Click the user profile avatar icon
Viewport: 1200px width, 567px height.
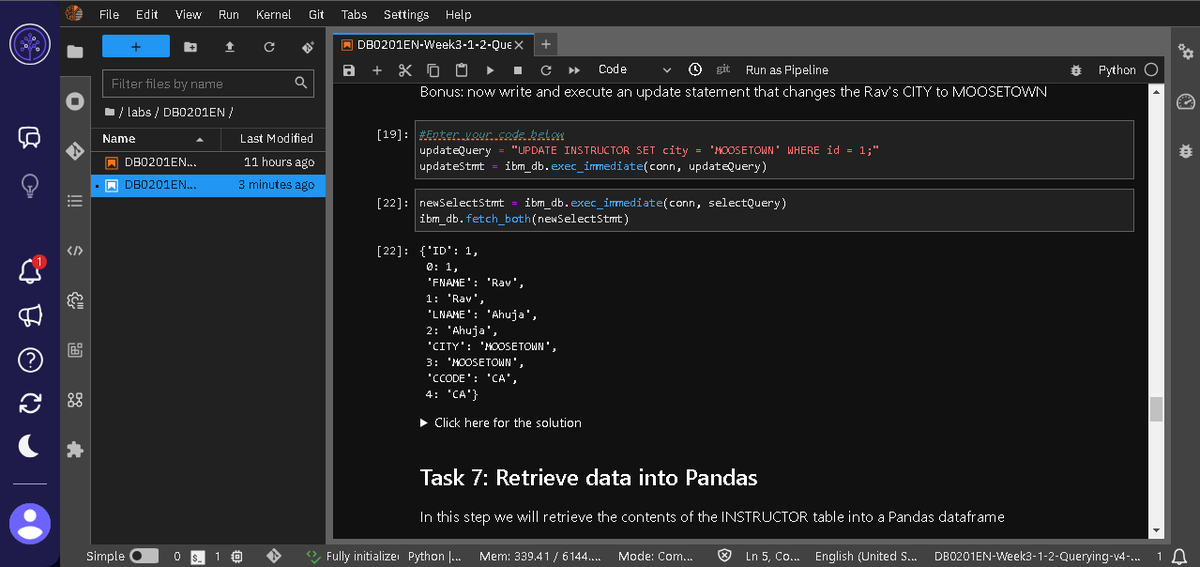(x=30, y=522)
